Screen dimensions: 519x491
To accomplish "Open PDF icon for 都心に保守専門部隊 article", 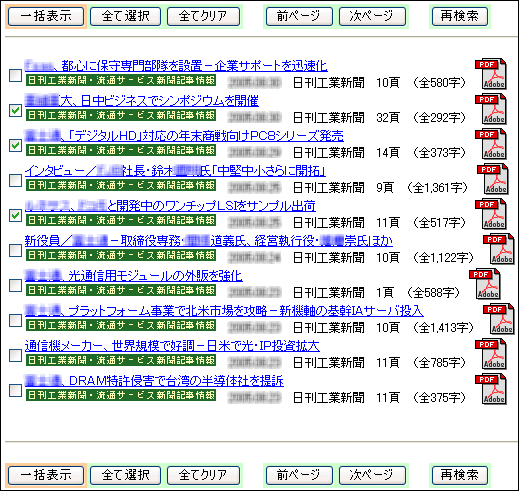I will pyautogui.click(x=491, y=74).
